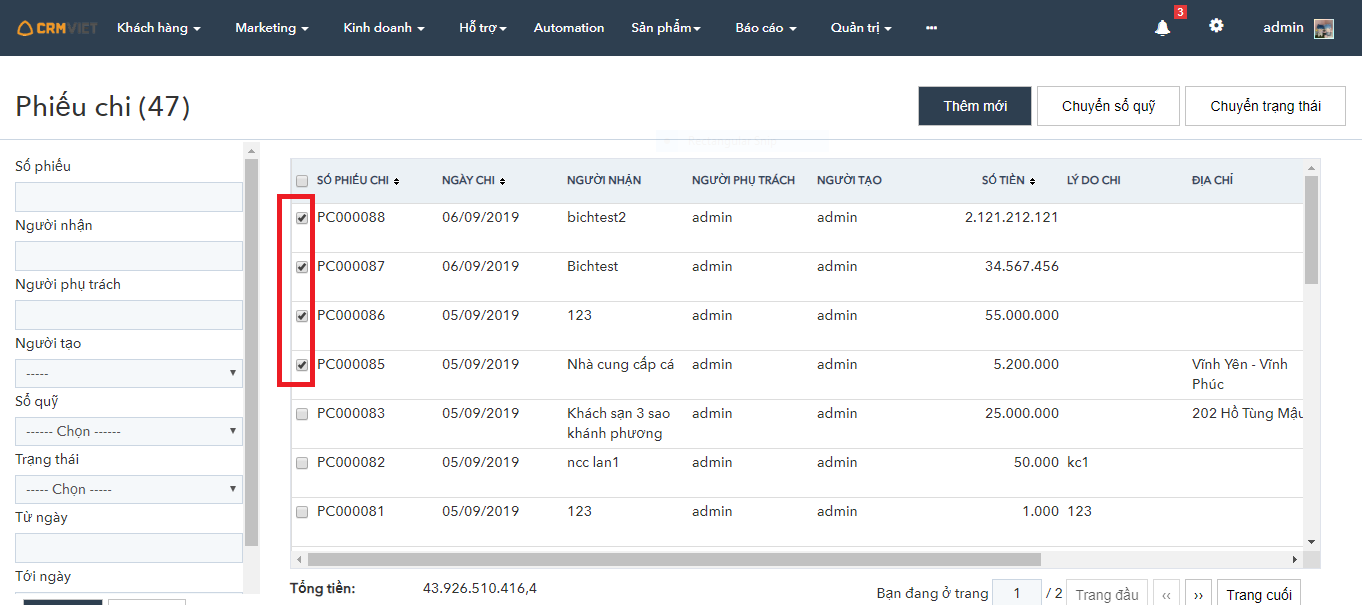Uncheck the PC000086 row checkbox
The width and height of the screenshot is (1362, 605).
[x=302, y=316]
